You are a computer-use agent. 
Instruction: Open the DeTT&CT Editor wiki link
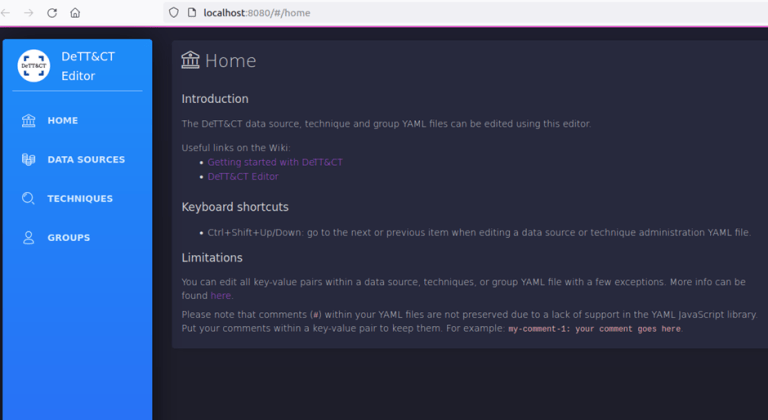click(x=243, y=177)
